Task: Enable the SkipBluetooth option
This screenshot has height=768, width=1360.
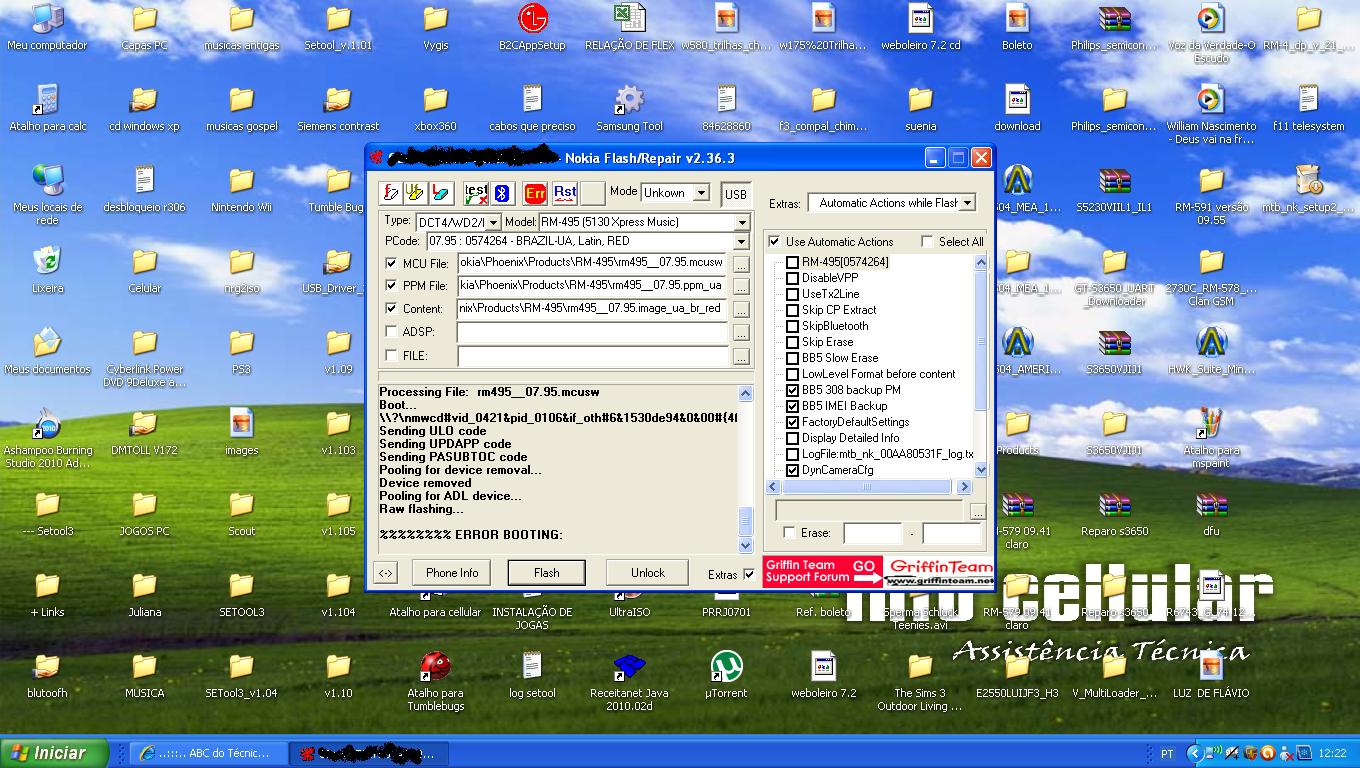Action: tap(792, 326)
